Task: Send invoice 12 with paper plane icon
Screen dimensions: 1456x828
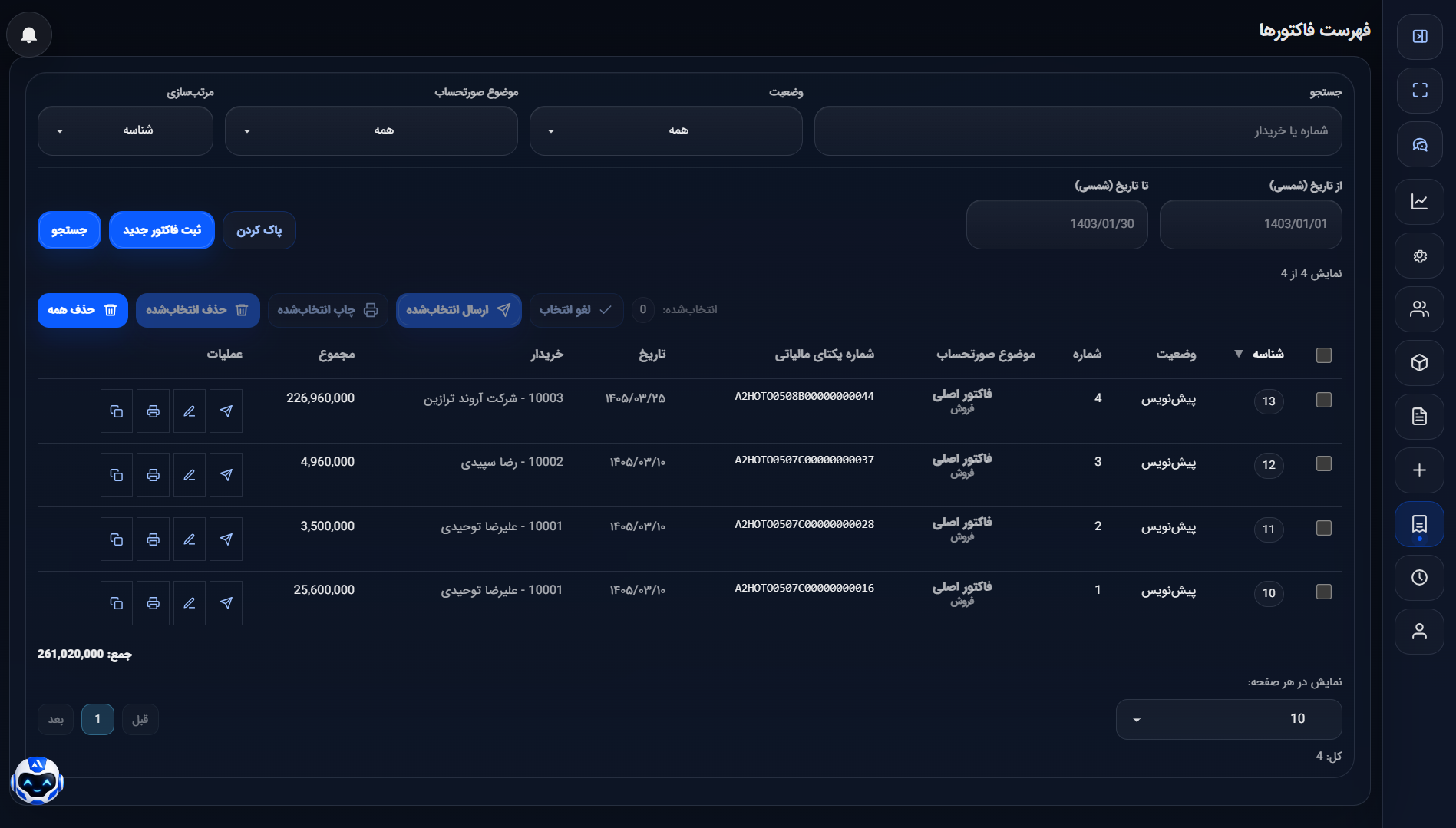Action: tap(226, 475)
